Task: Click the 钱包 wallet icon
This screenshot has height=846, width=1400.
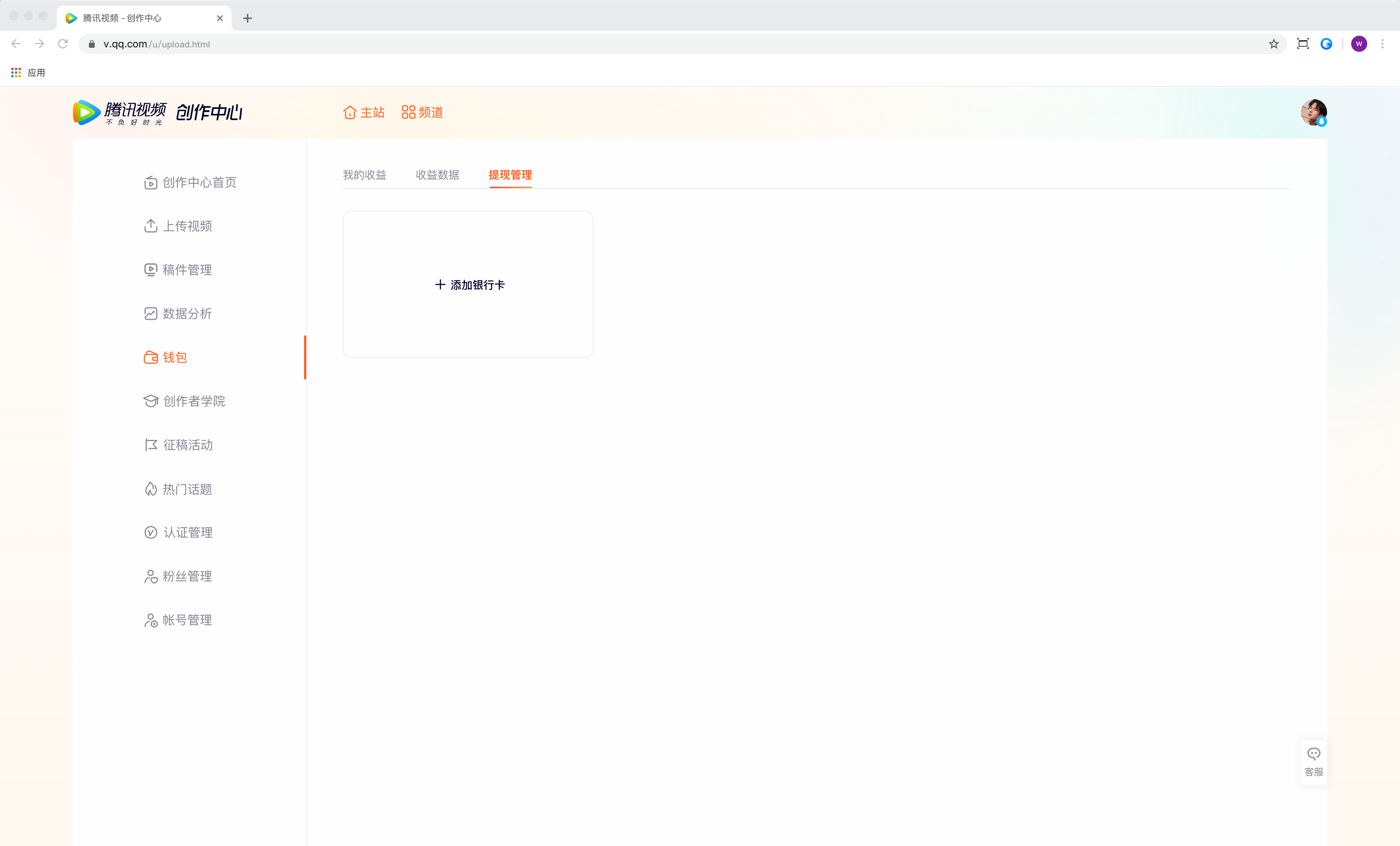Action: click(x=151, y=357)
